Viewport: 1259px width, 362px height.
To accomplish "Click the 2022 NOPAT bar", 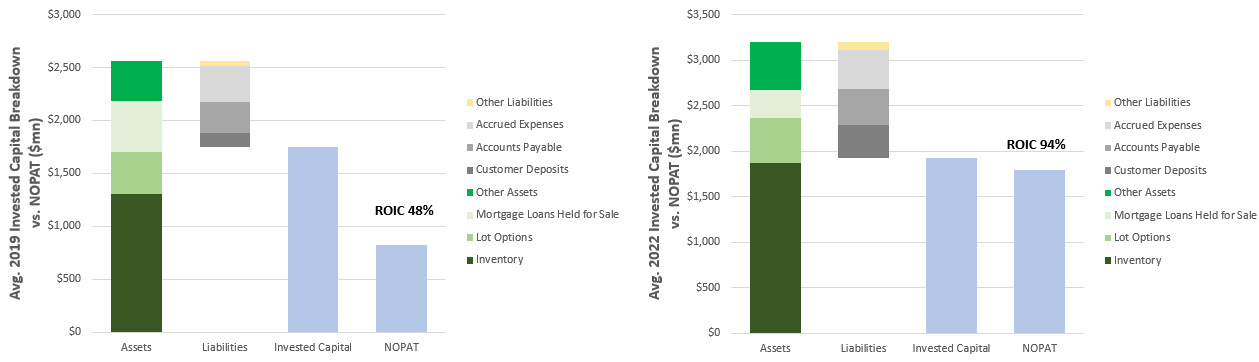I will [x=1039, y=251].
